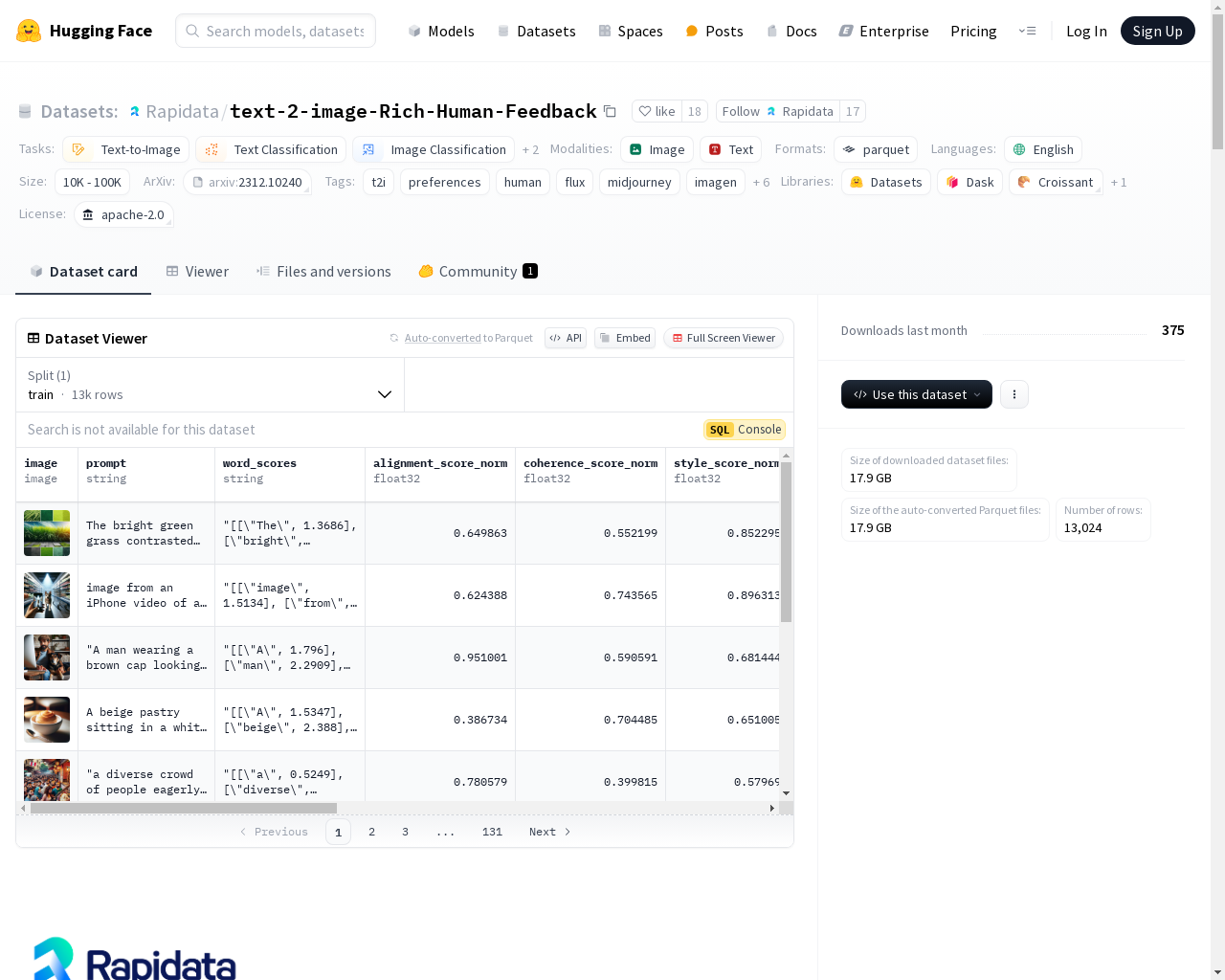This screenshot has height=980, width=1225.
Task: Click the Image Classification task tag
Action: (434, 149)
